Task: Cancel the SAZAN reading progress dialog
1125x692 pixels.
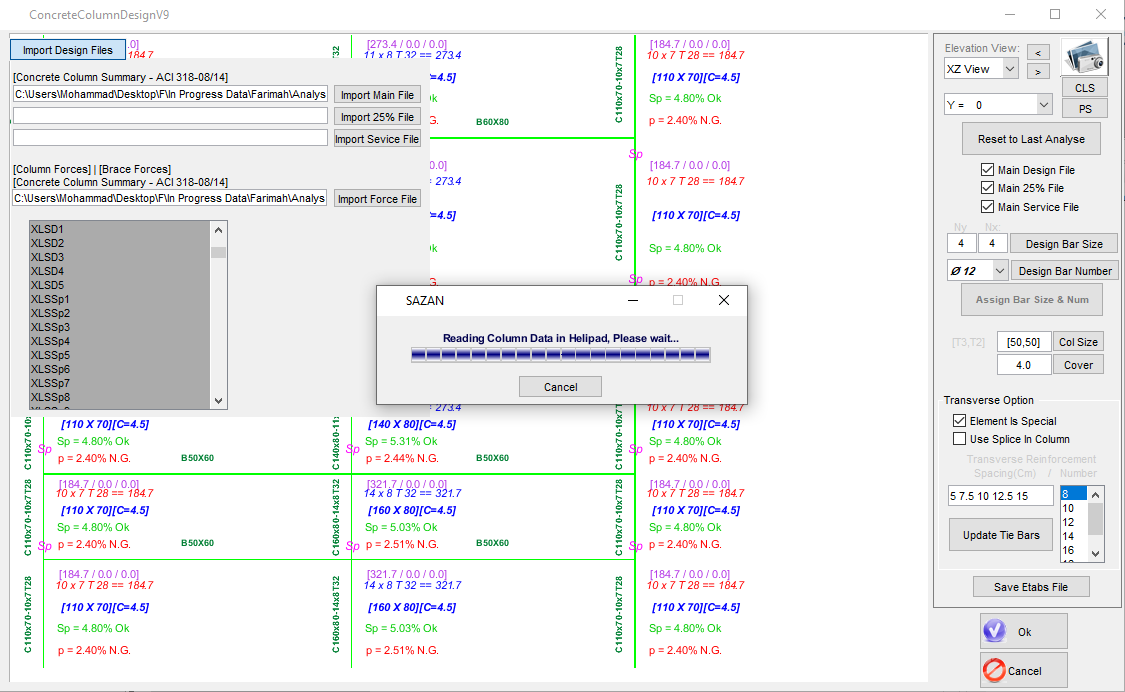Action: (x=560, y=387)
